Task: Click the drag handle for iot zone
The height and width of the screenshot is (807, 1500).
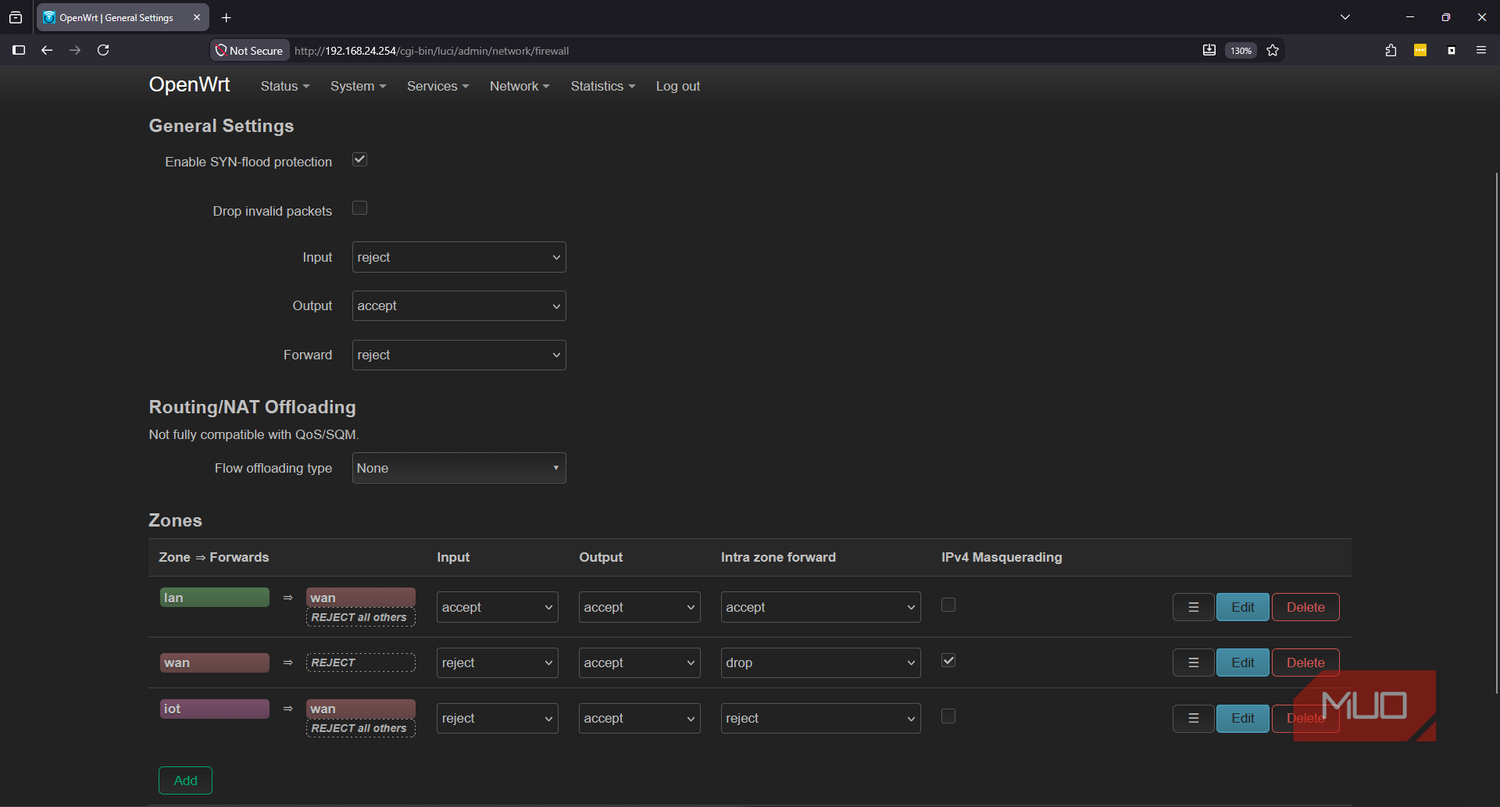Action: click(x=1193, y=718)
